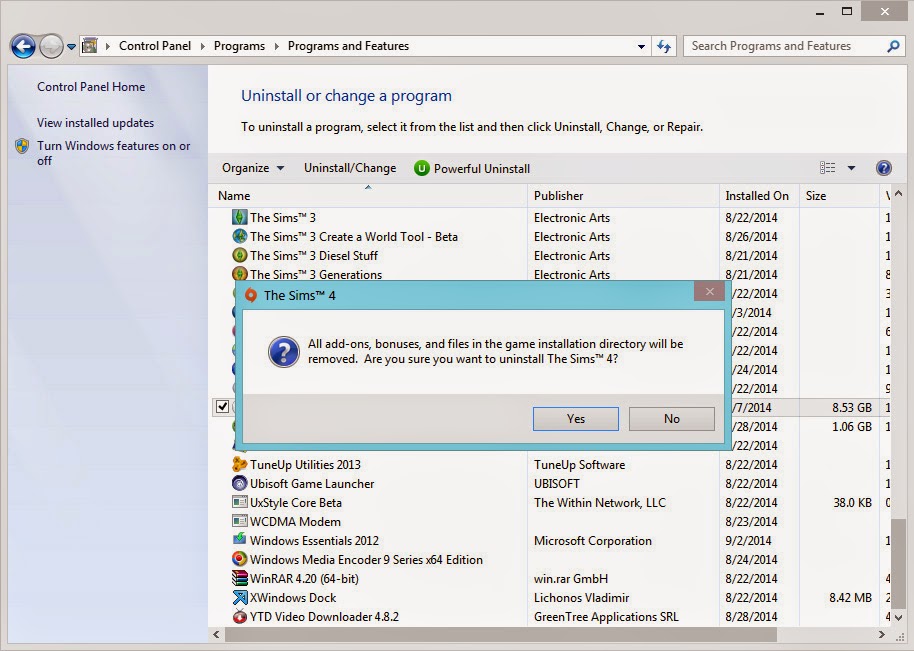
Task: Click Yes to confirm uninstall
Action: pyautogui.click(x=575, y=418)
